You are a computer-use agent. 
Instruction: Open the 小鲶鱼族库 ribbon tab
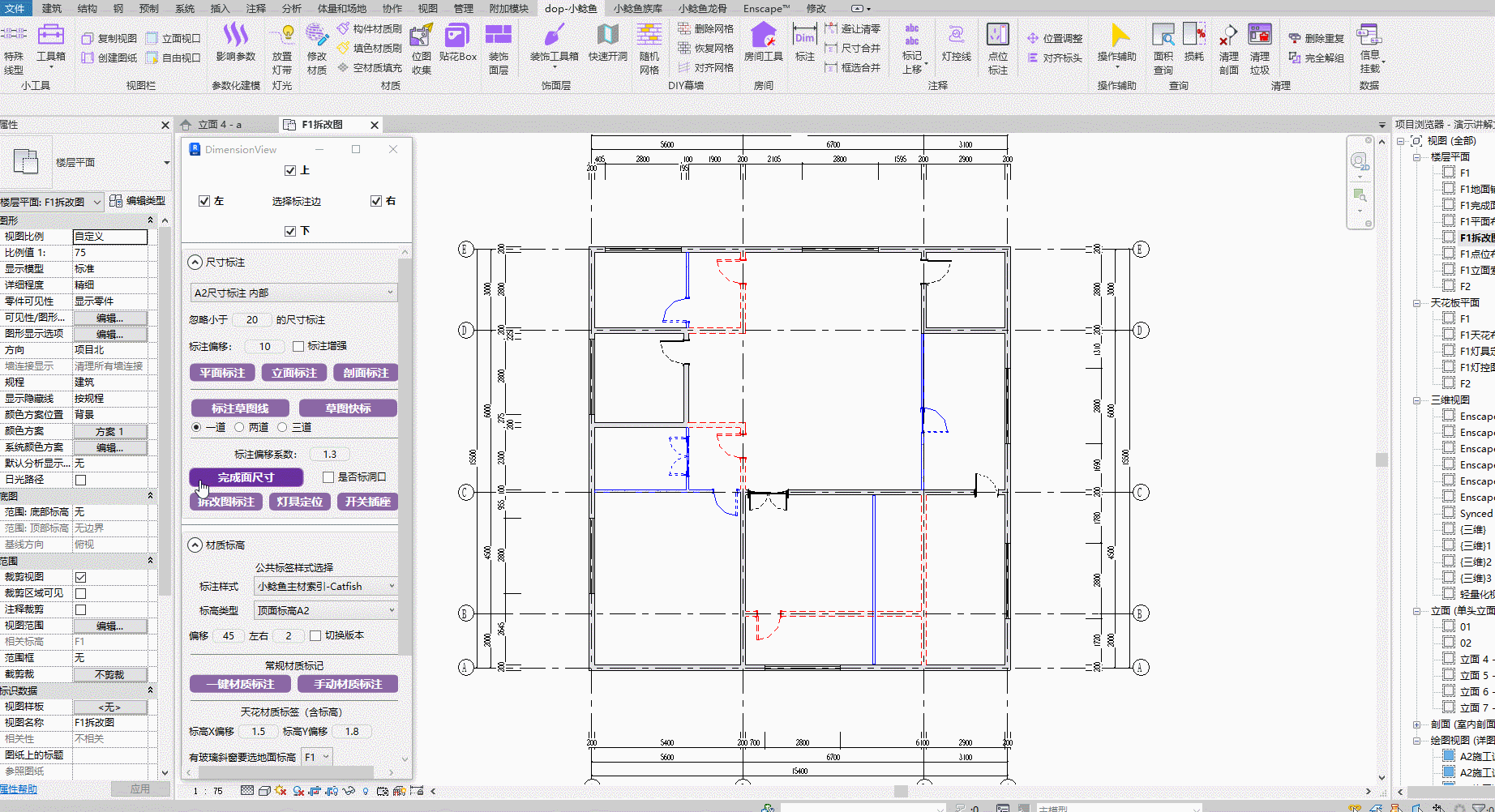tap(637, 8)
